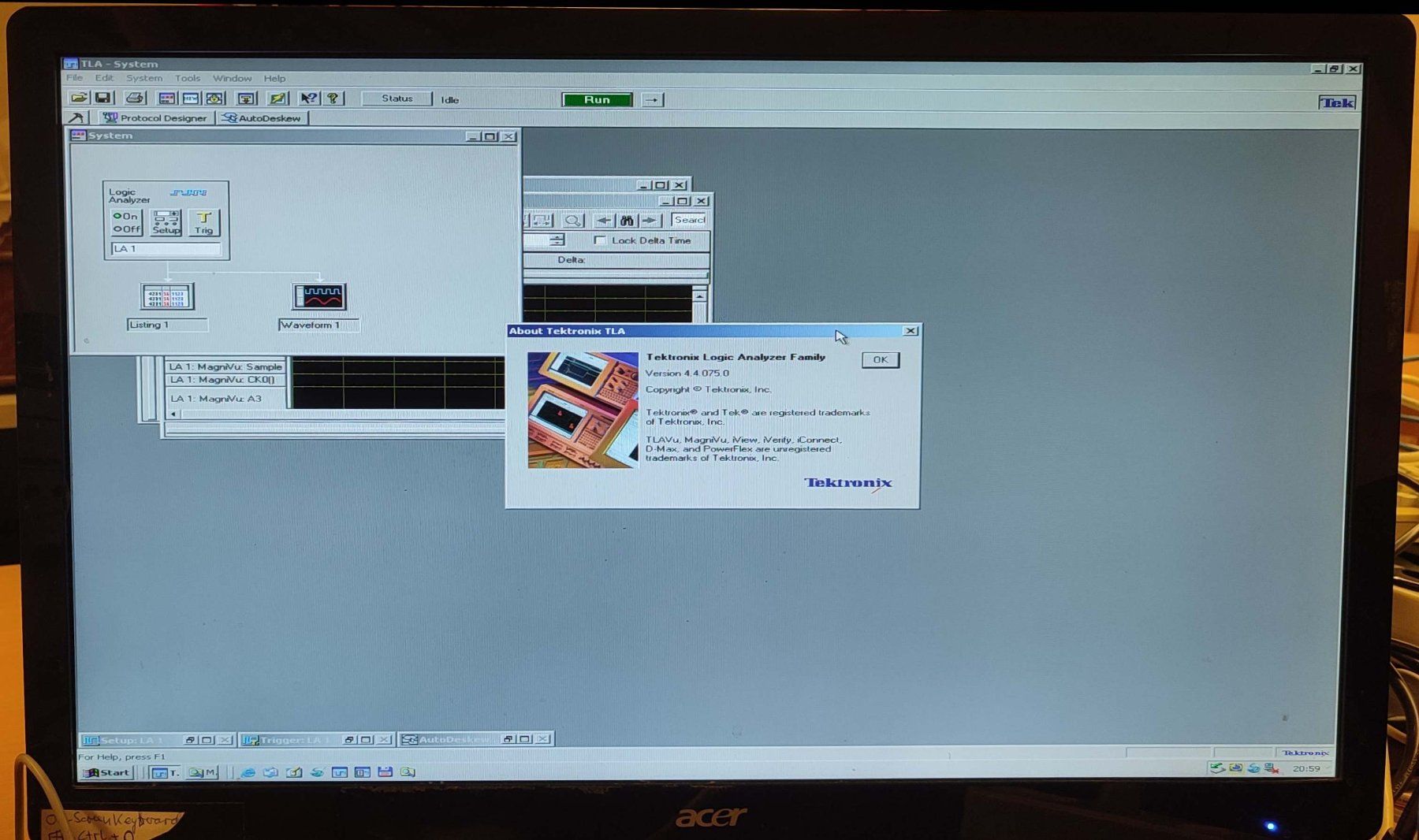Click the Search field in Waveform window
Screen dimensions: 1419x840
point(689,220)
